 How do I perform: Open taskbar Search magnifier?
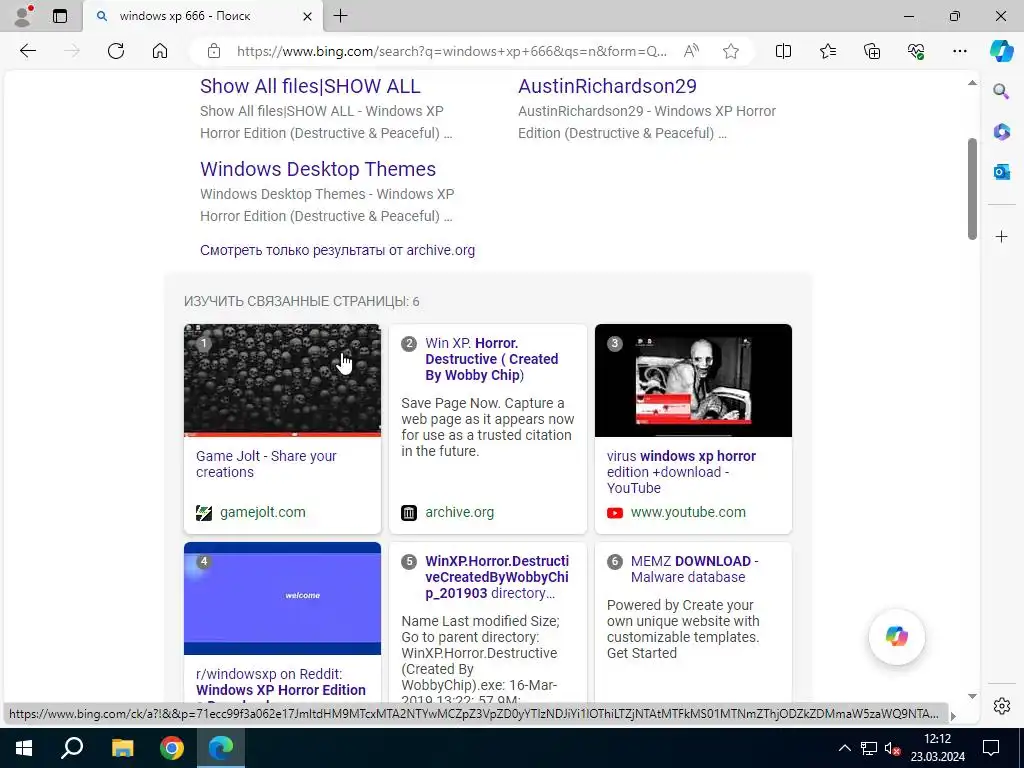[72, 748]
